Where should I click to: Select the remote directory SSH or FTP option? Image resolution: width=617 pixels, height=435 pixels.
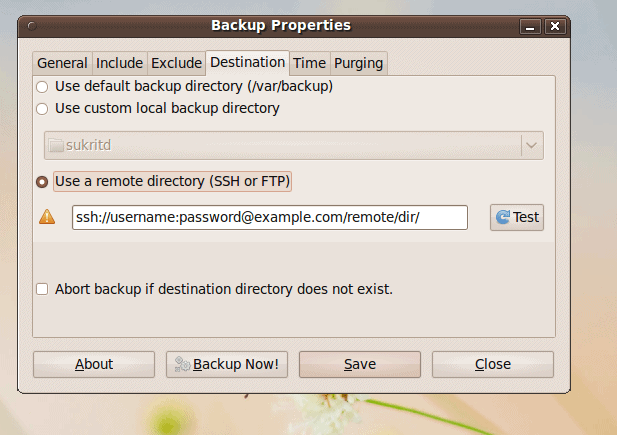click(x=42, y=182)
